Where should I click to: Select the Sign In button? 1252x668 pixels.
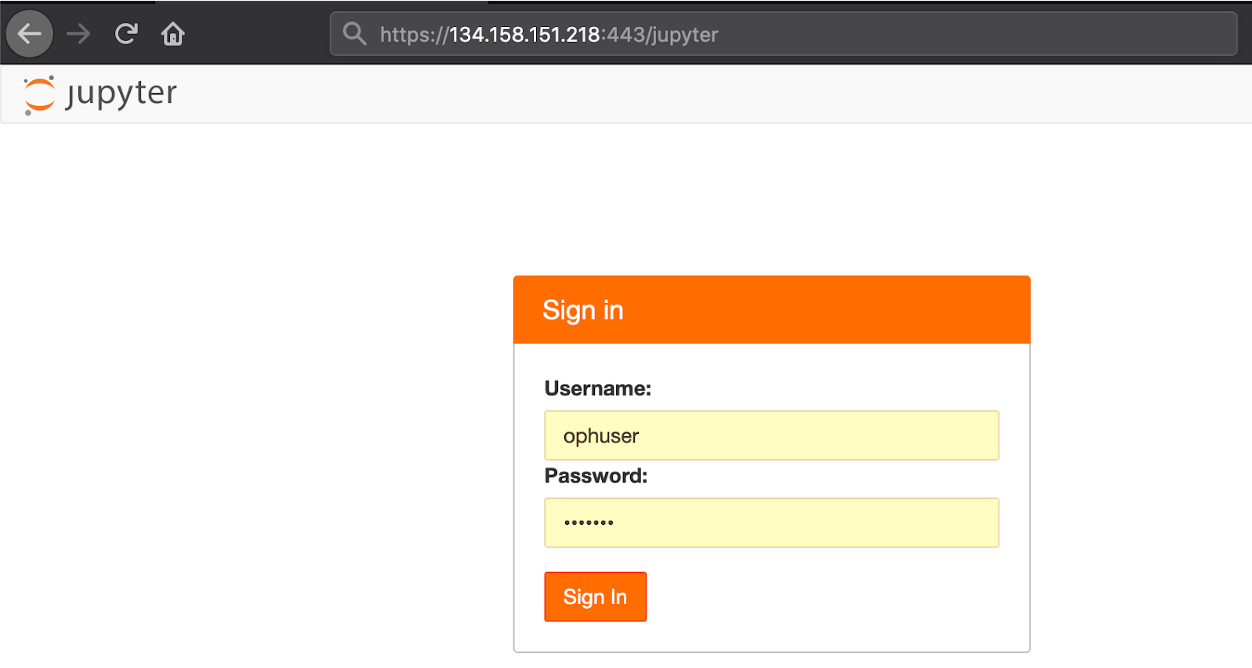tap(595, 596)
